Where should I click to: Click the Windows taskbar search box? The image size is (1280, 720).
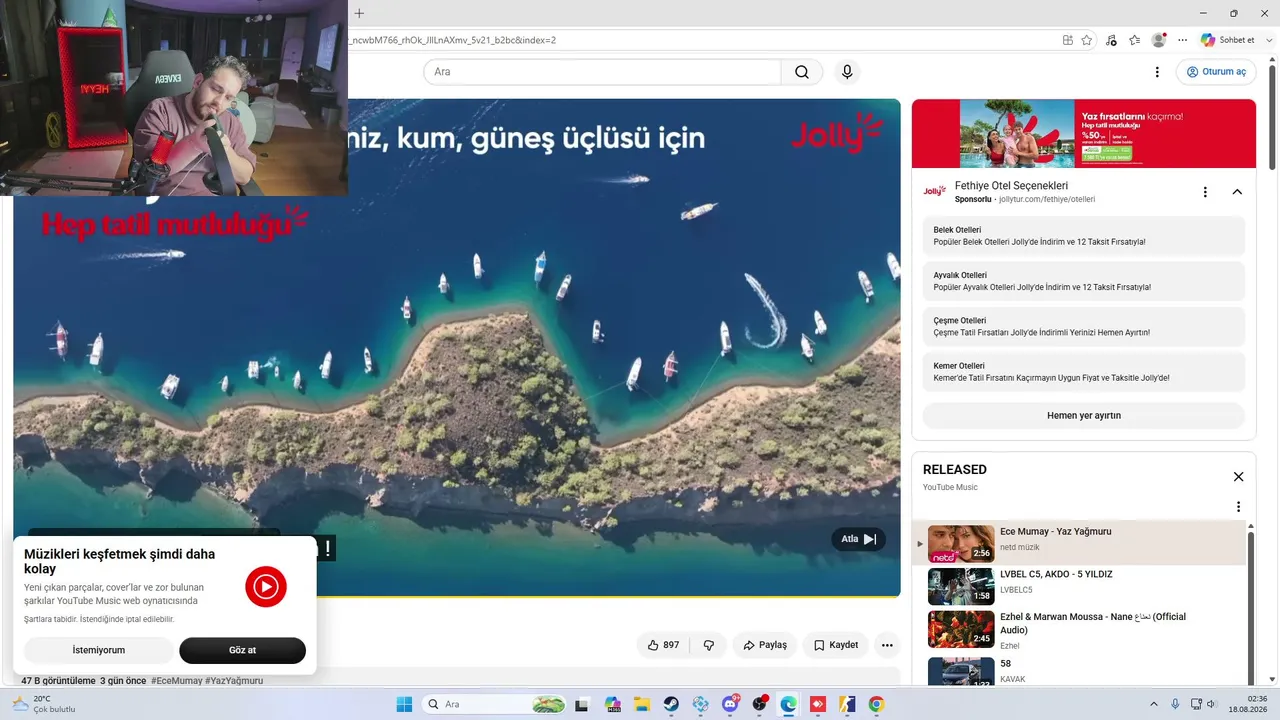[x=494, y=704]
